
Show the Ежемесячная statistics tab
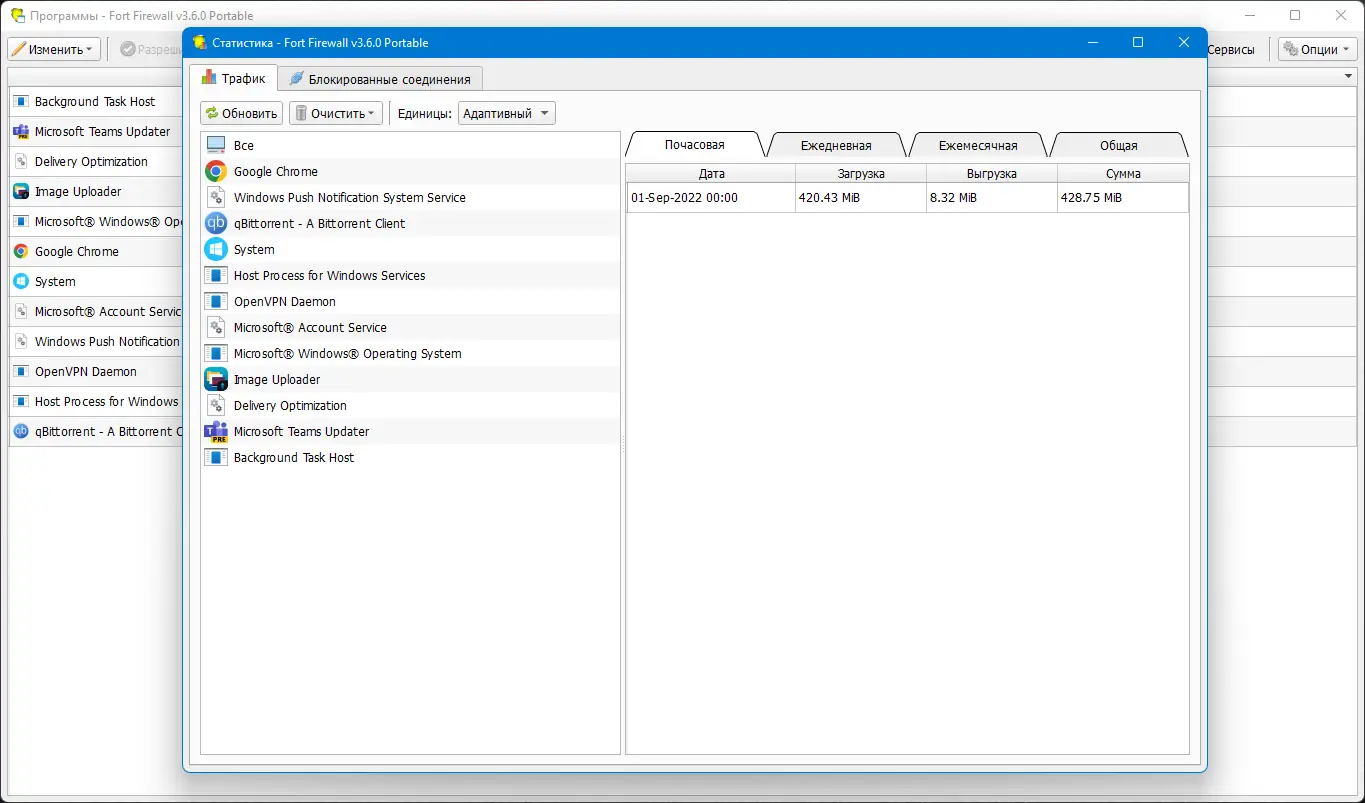978,145
